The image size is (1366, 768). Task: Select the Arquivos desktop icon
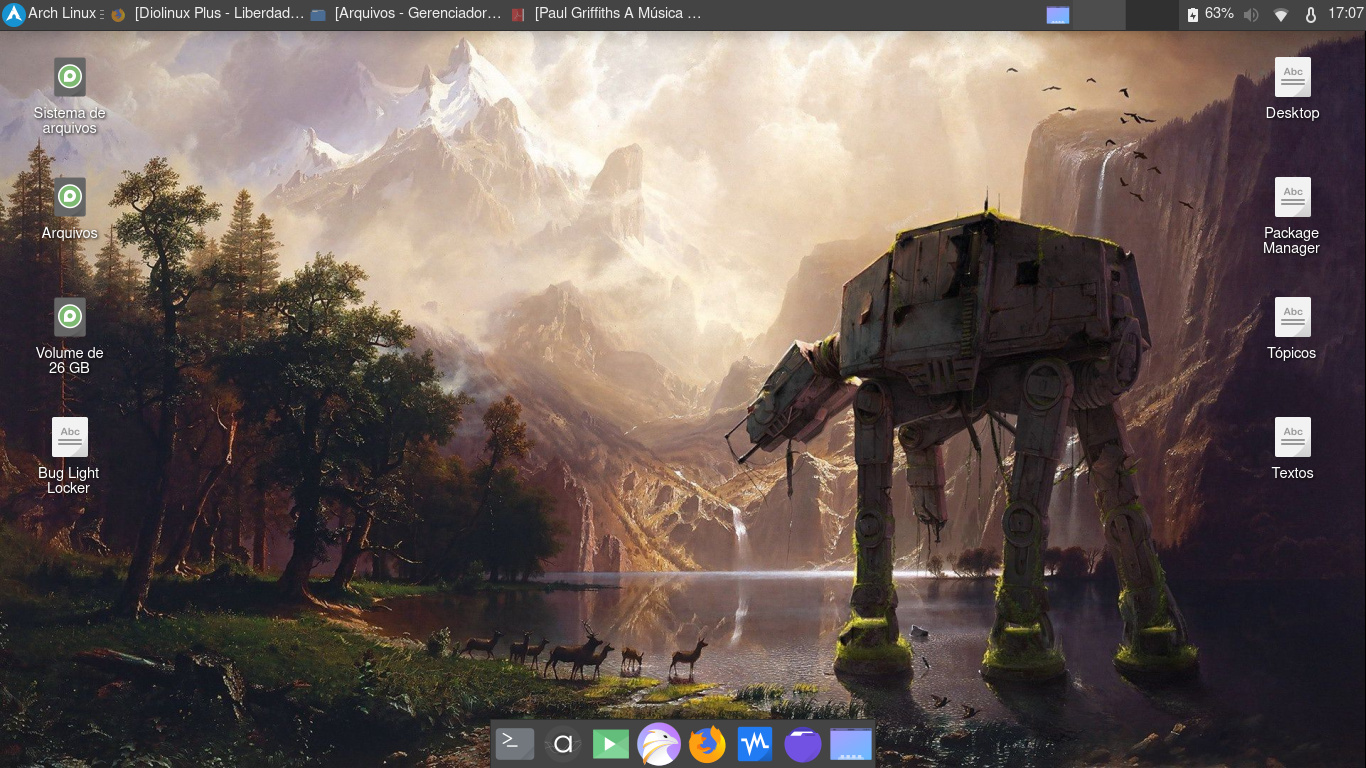point(70,208)
